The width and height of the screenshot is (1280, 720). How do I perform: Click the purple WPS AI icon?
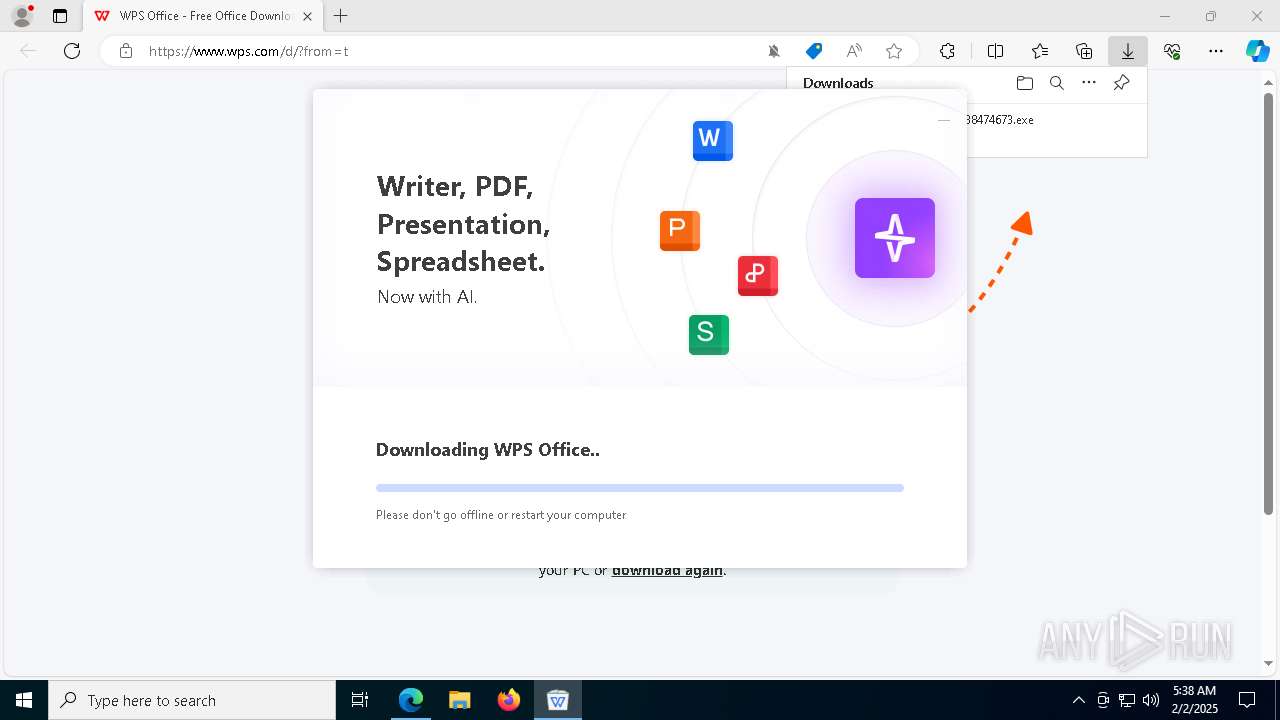[x=895, y=238]
